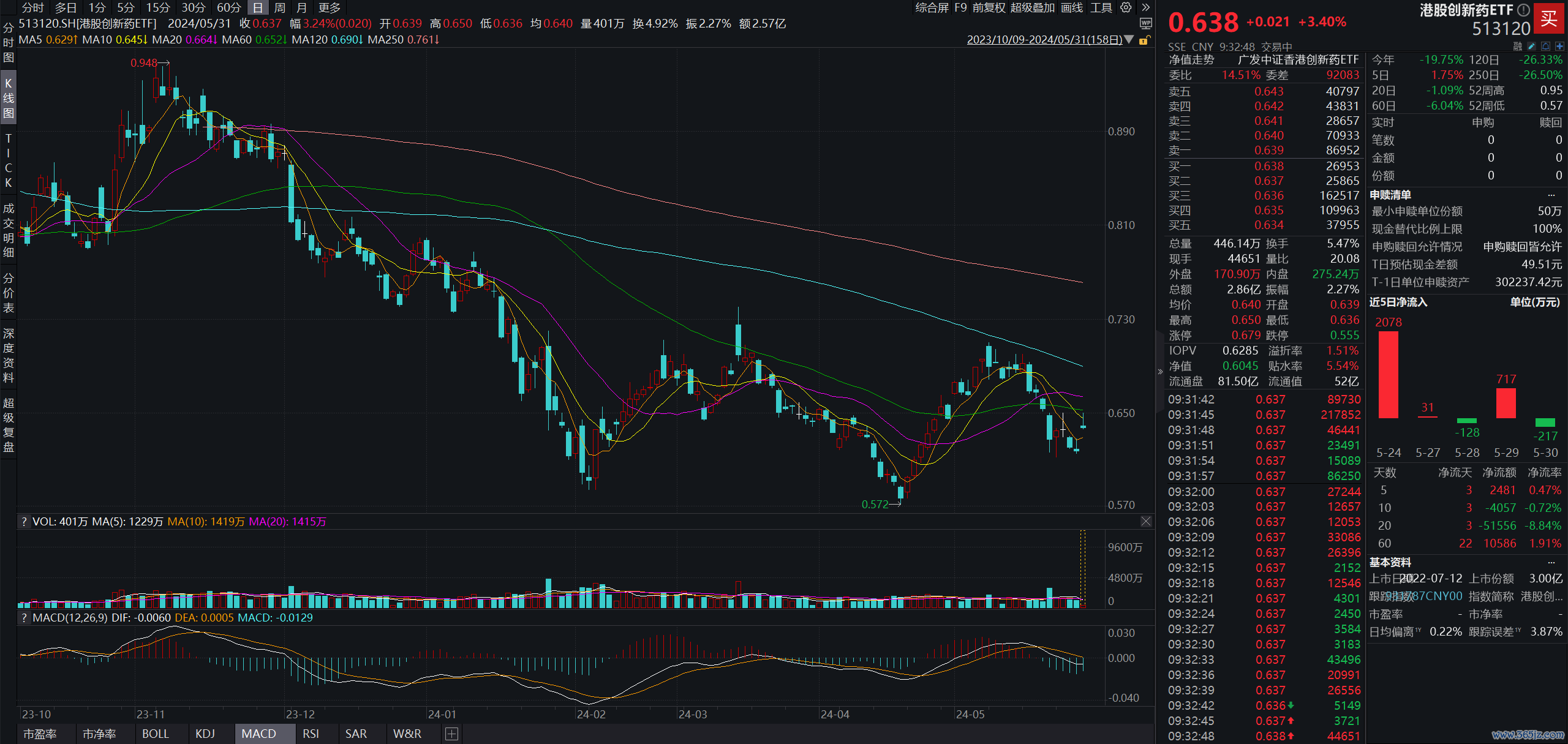The image size is (1568, 744).
Task: Open the settings gear in chart toolbar
Action: [1126, 7]
